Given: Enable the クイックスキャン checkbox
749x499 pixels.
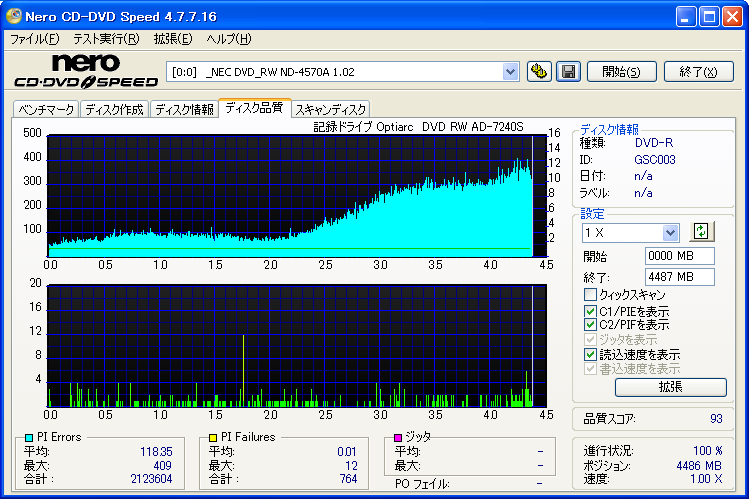Looking at the screenshot, I should tap(590, 294).
